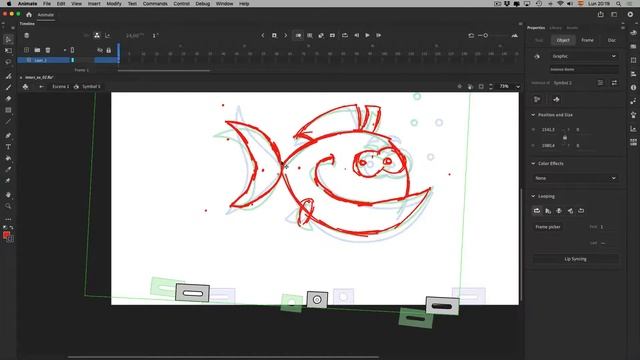Toggle lock all layers padlock

tap(109, 50)
